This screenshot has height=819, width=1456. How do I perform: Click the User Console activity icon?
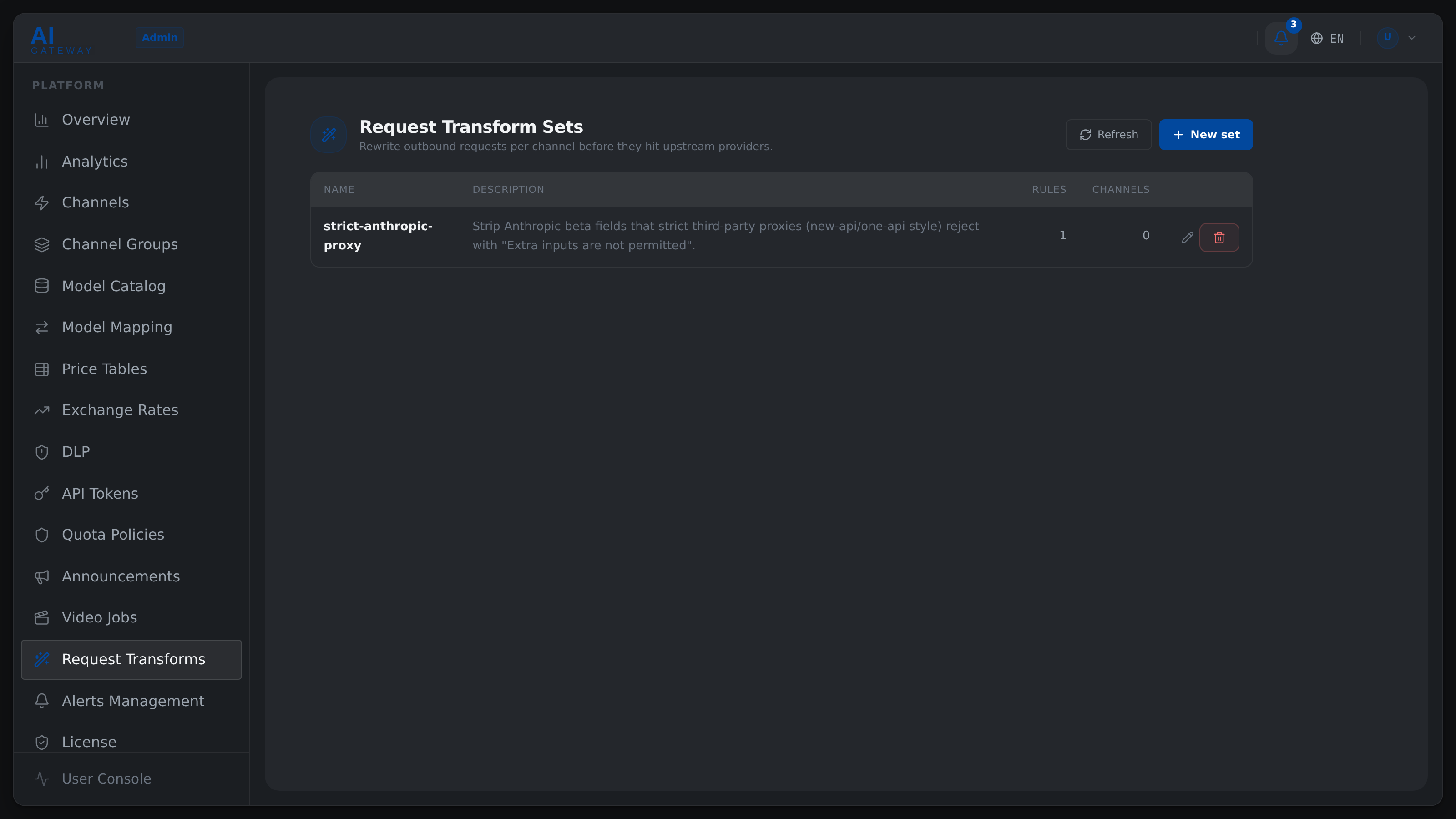(x=42, y=779)
